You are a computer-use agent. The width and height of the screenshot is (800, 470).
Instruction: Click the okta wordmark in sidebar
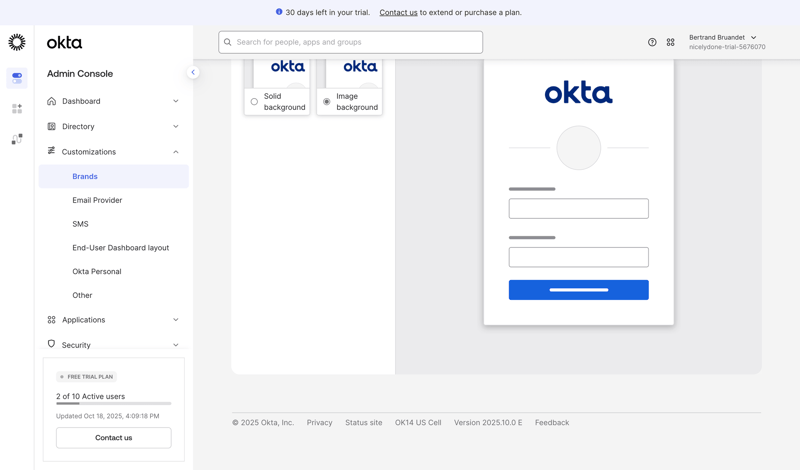[x=64, y=42]
